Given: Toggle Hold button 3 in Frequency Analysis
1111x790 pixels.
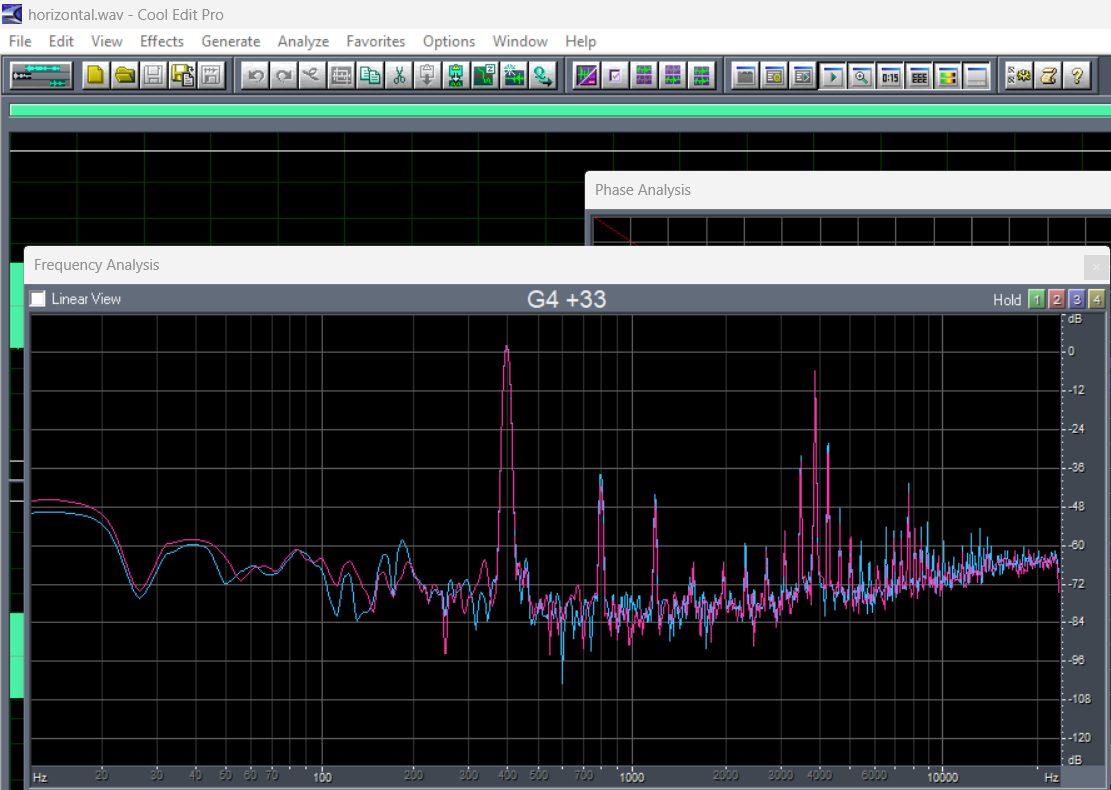Looking at the screenshot, I should pos(1076,299).
